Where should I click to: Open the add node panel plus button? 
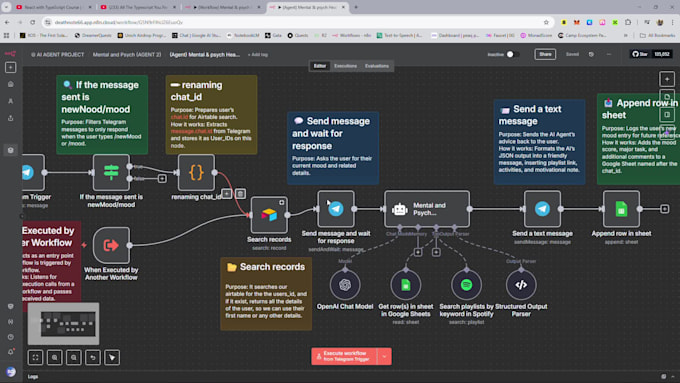click(667, 79)
